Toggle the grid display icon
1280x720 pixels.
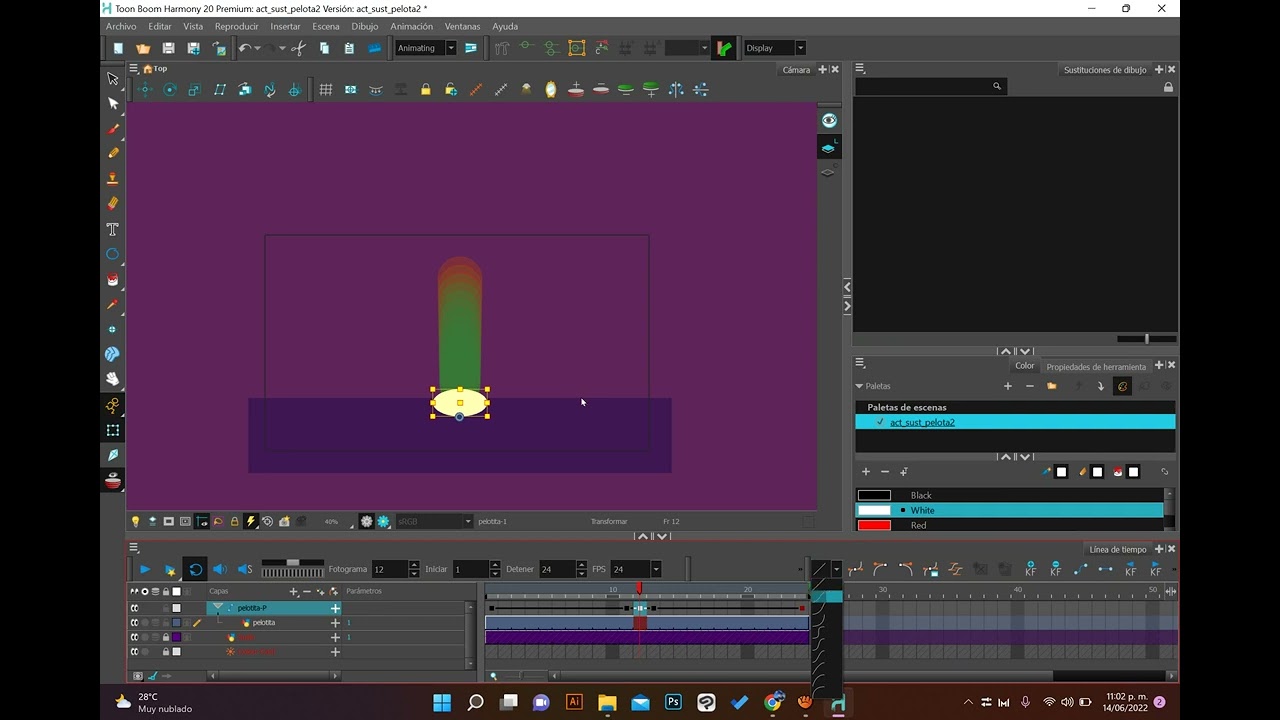(326, 90)
